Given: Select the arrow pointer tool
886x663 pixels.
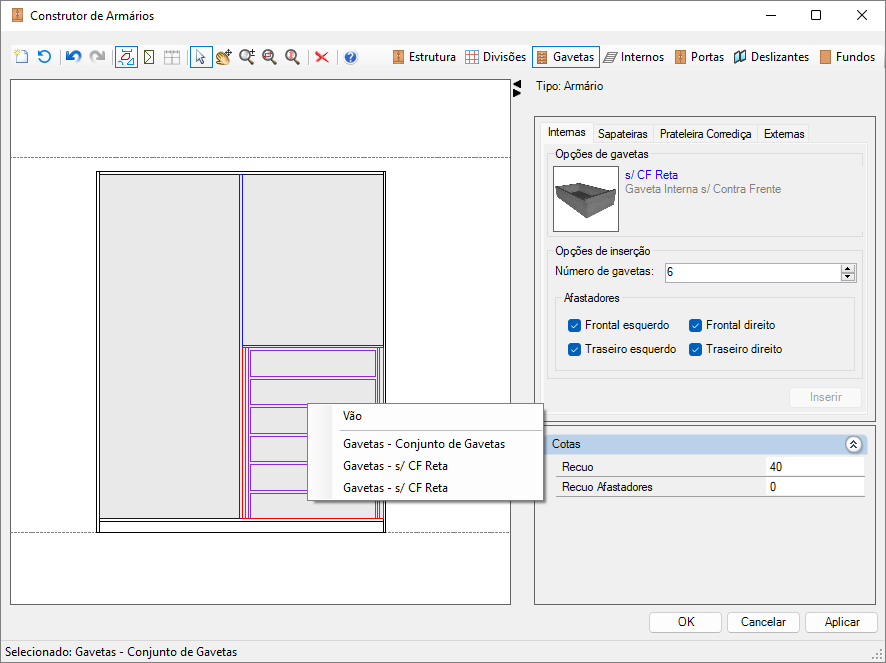Looking at the screenshot, I should pos(201,57).
